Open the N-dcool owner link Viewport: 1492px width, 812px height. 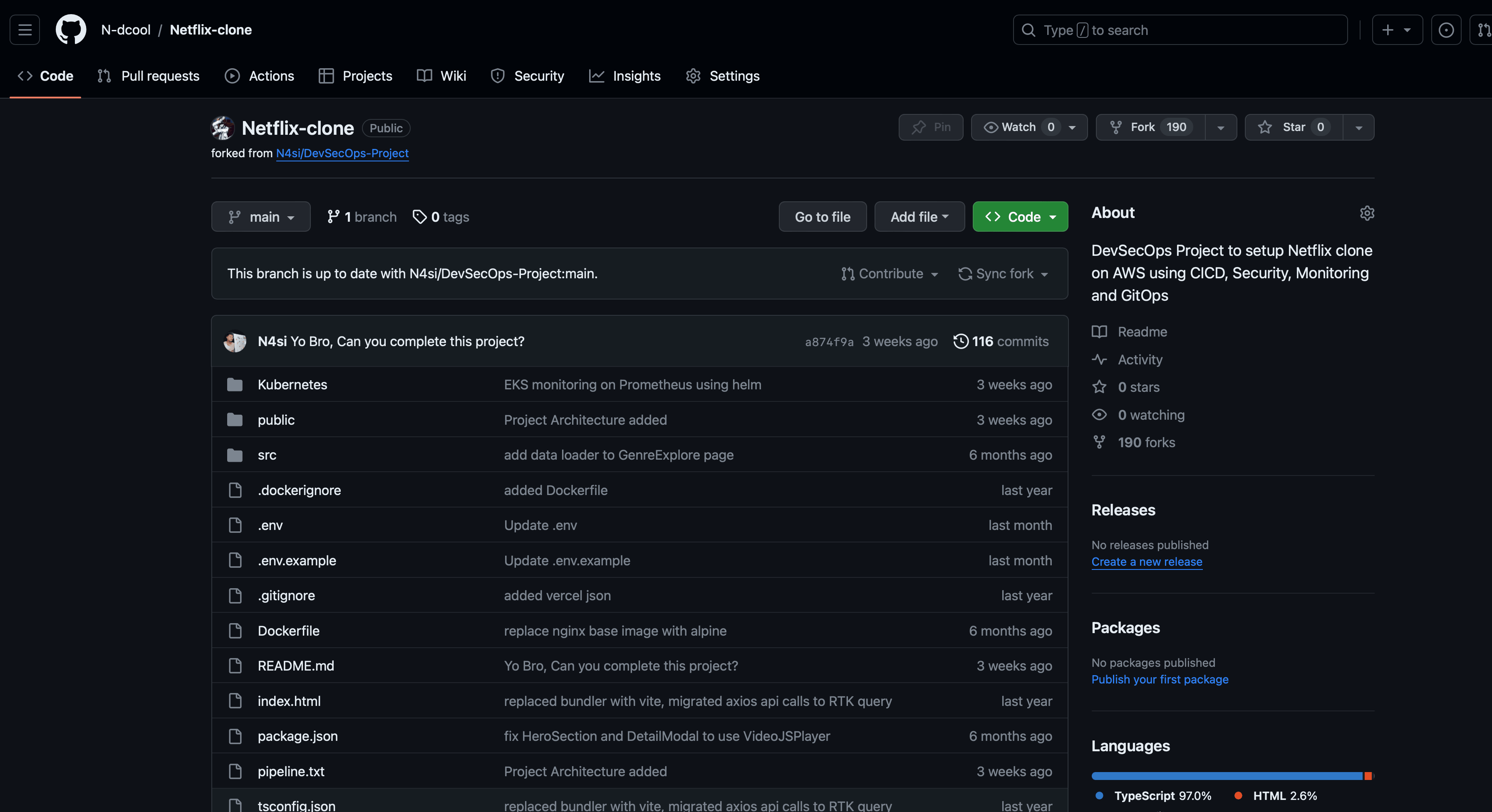pyautogui.click(x=126, y=30)
